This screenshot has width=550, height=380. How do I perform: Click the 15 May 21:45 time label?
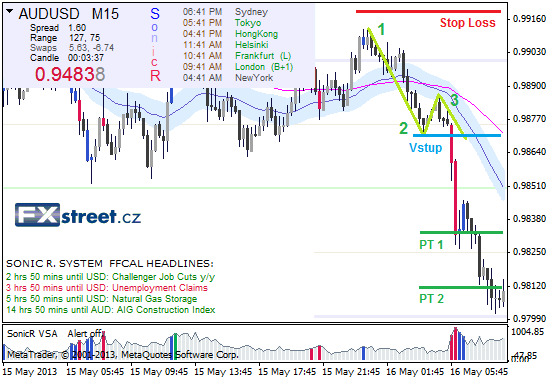tap(351, 372)
